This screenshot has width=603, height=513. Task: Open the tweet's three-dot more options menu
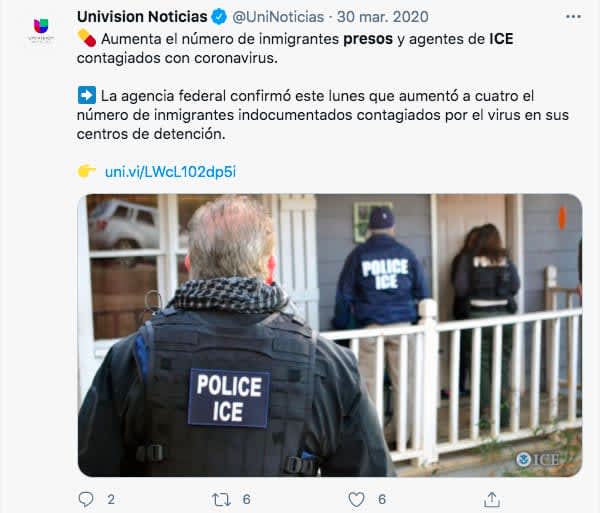pyautogui.click(x=573, y=17)
